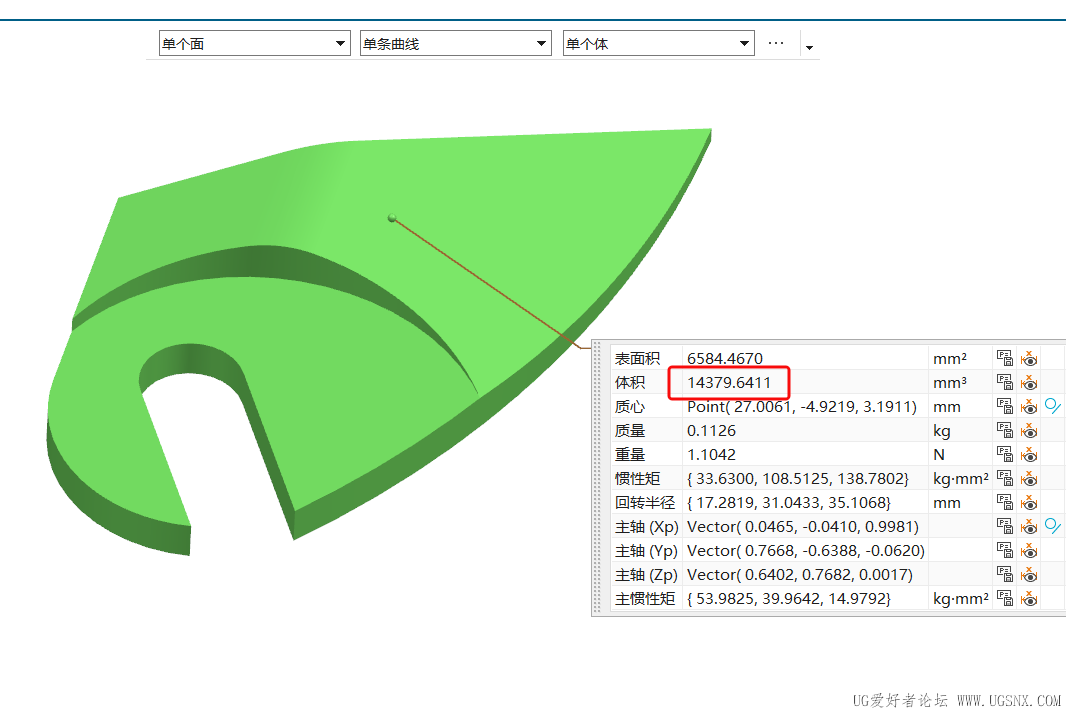Select the 主轴 (Xp) Vector cell

tap(803, 526)
